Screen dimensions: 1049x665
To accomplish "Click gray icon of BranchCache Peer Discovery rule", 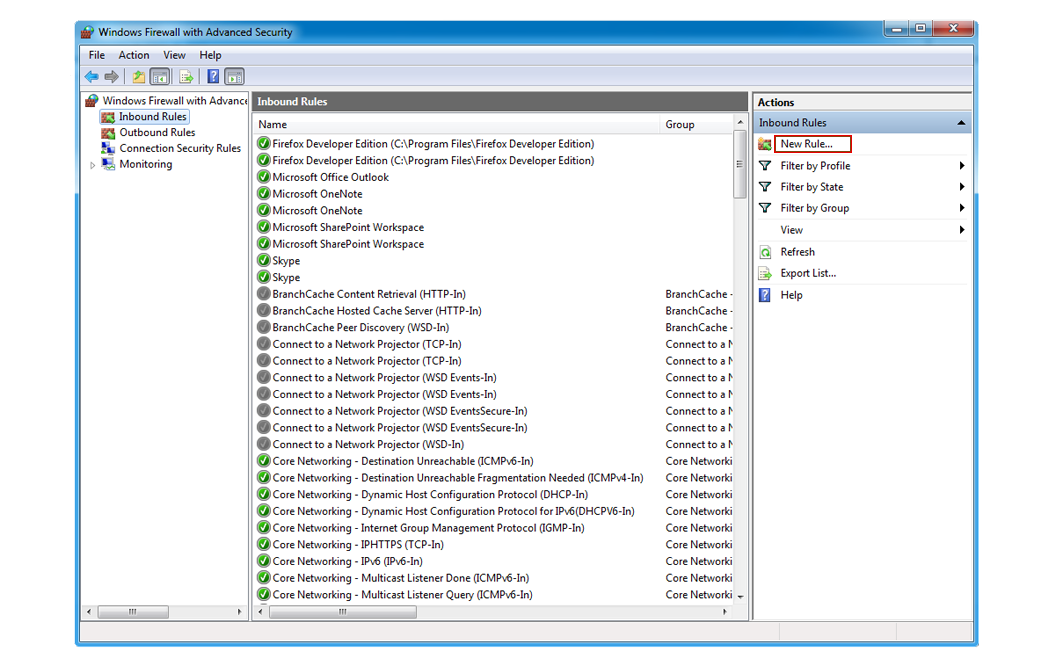I will [x=264, y=328].
